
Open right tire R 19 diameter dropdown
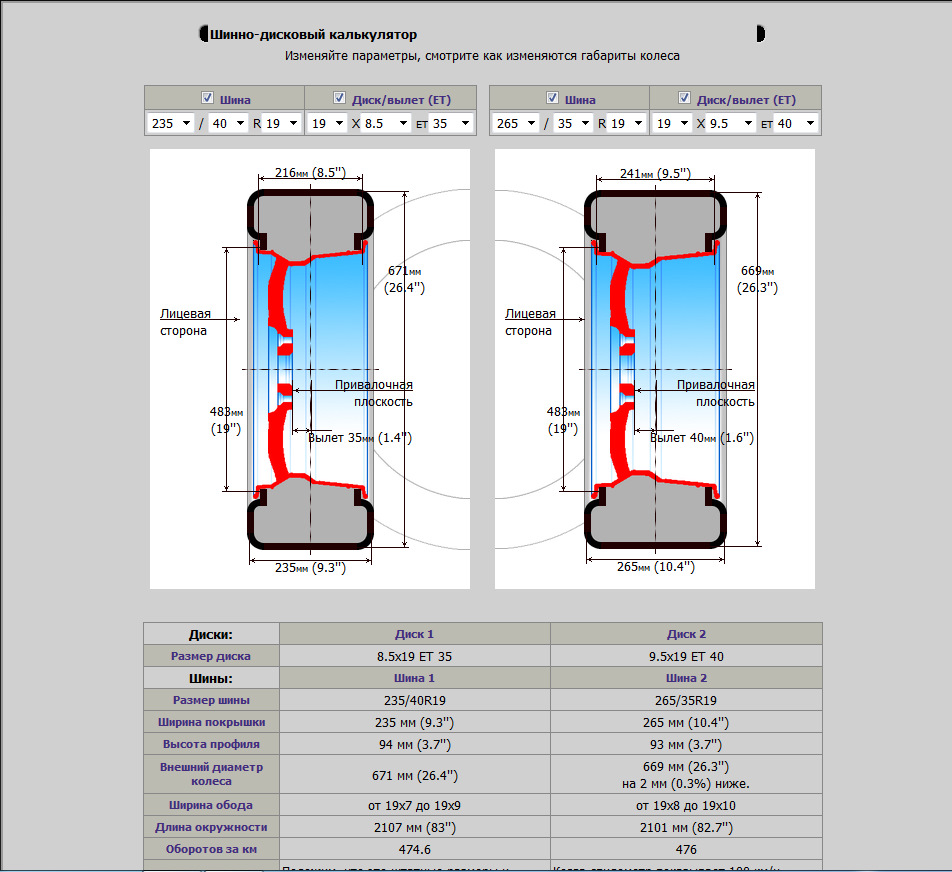tap(627, 123)
